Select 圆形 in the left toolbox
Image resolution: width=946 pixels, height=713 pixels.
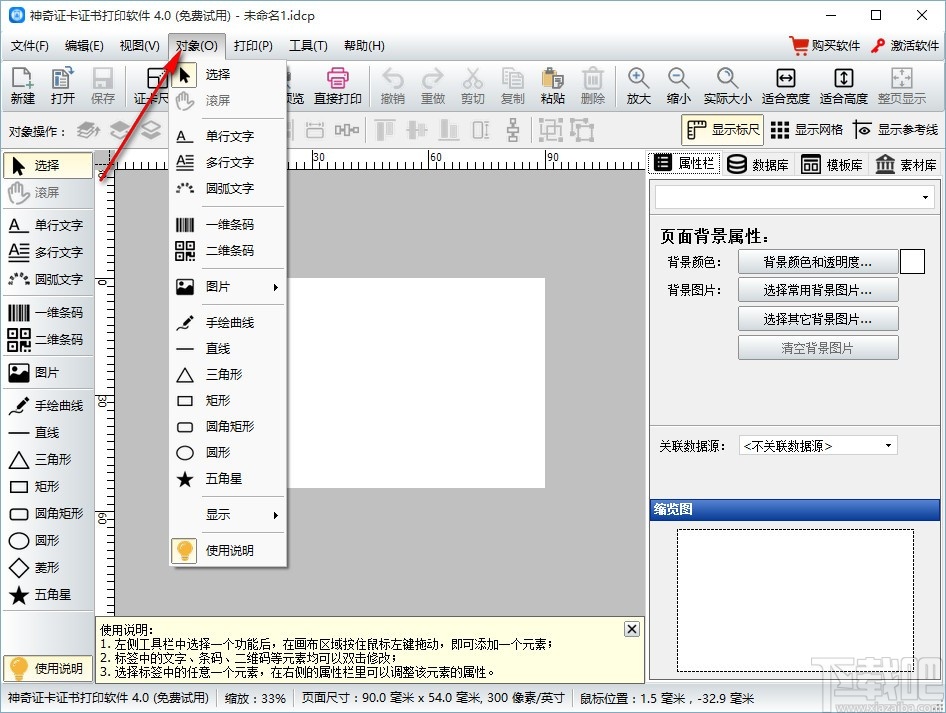pos(47,540)
